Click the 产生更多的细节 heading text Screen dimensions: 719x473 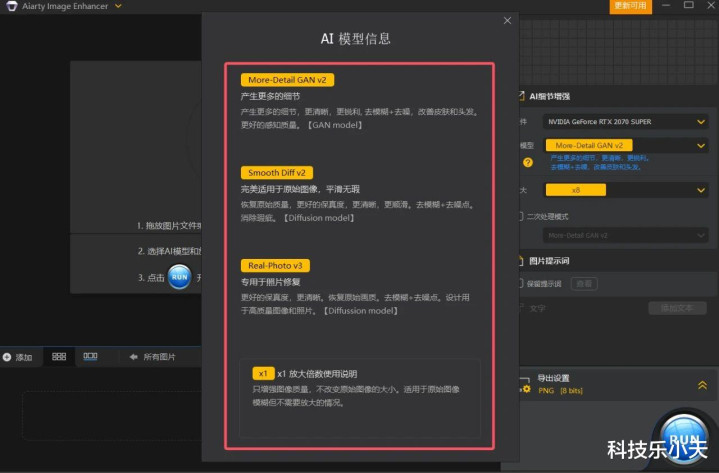(271, 97)
